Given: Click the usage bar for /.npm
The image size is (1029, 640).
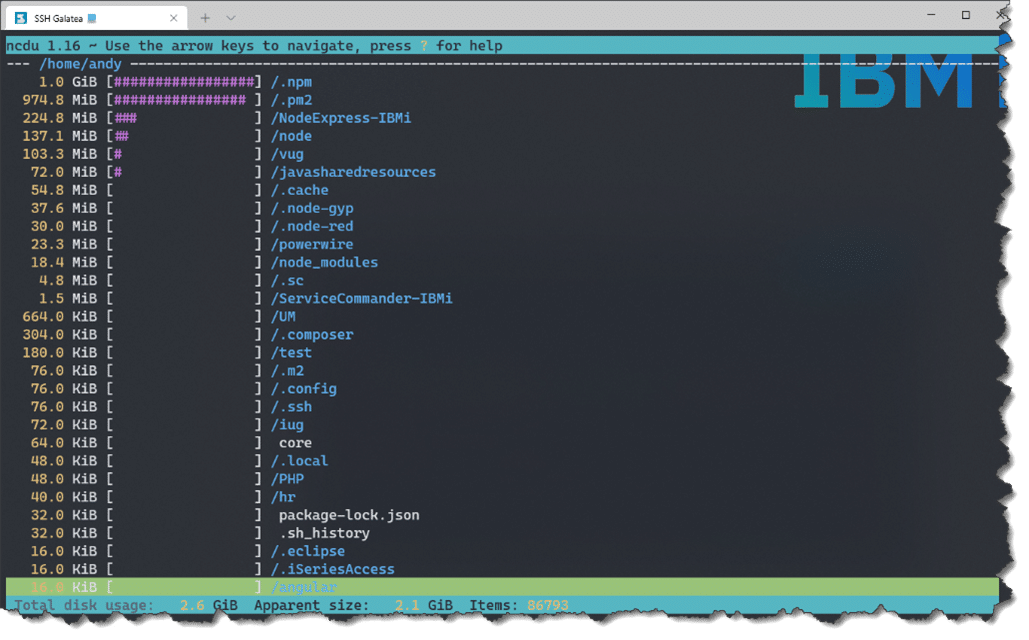Looking at the screenshot, I should tap(184, 82).
